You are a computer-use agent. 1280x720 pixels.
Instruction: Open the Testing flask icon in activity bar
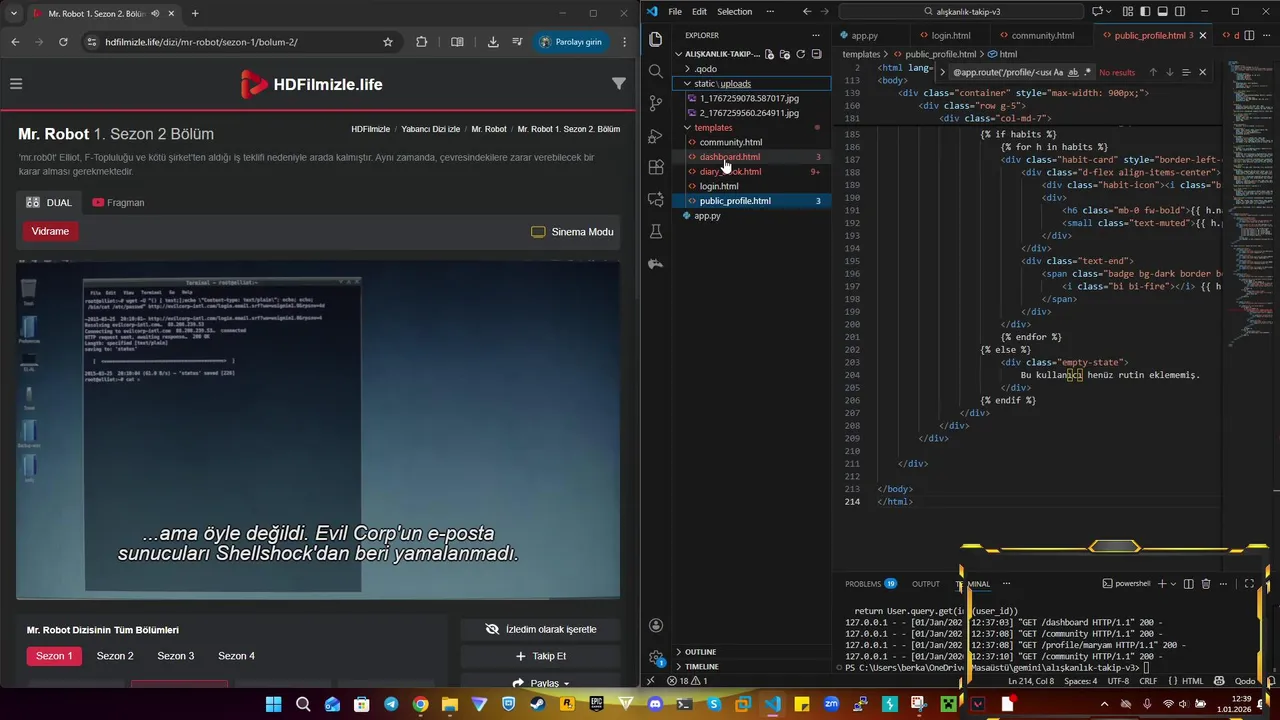click(x=656, y=231)
